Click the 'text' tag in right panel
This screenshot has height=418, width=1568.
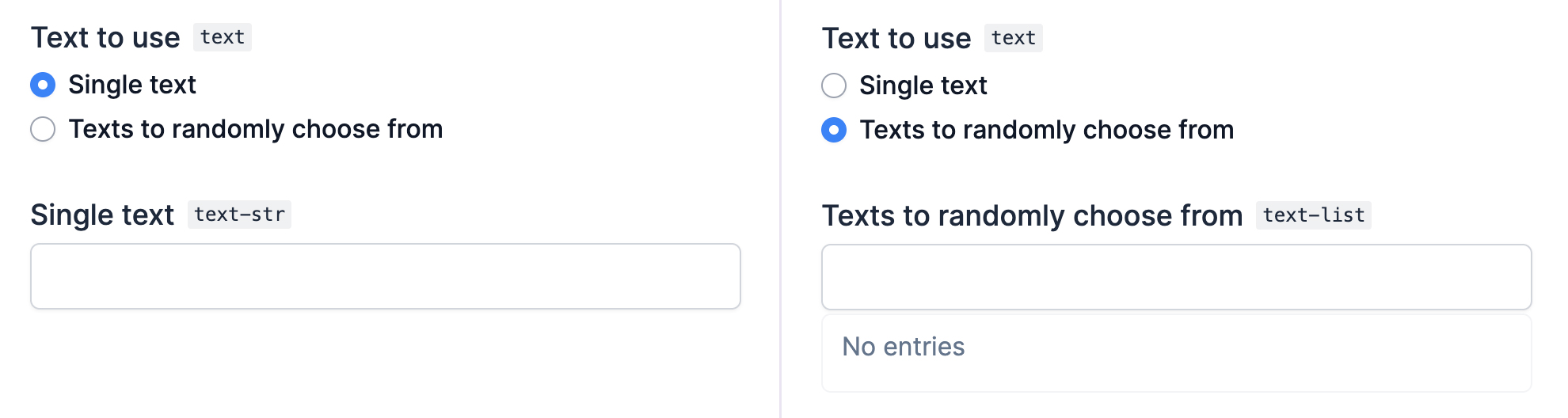[x=1013, y=38]
